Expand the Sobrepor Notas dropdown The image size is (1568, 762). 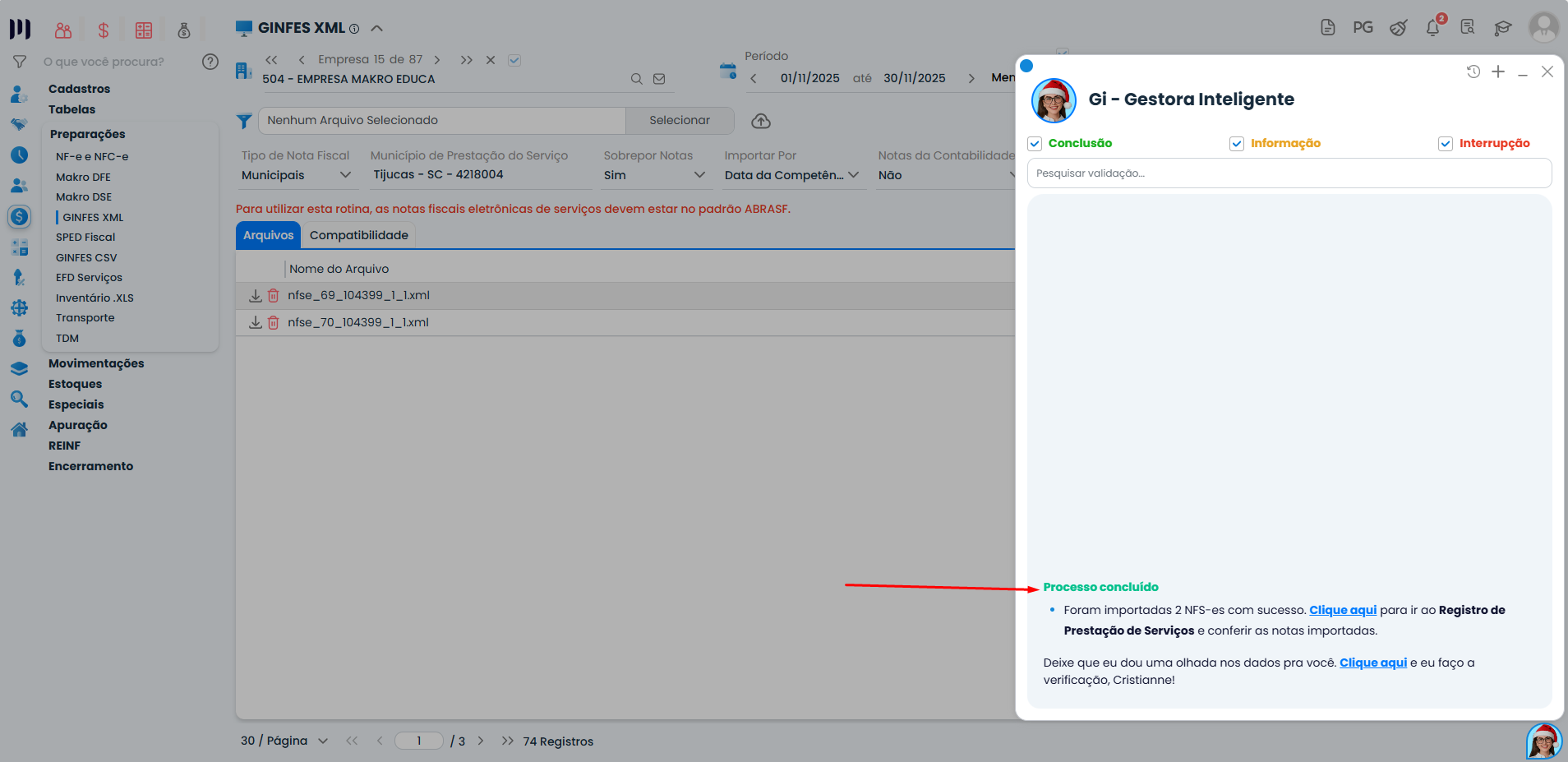click(655, 175)
